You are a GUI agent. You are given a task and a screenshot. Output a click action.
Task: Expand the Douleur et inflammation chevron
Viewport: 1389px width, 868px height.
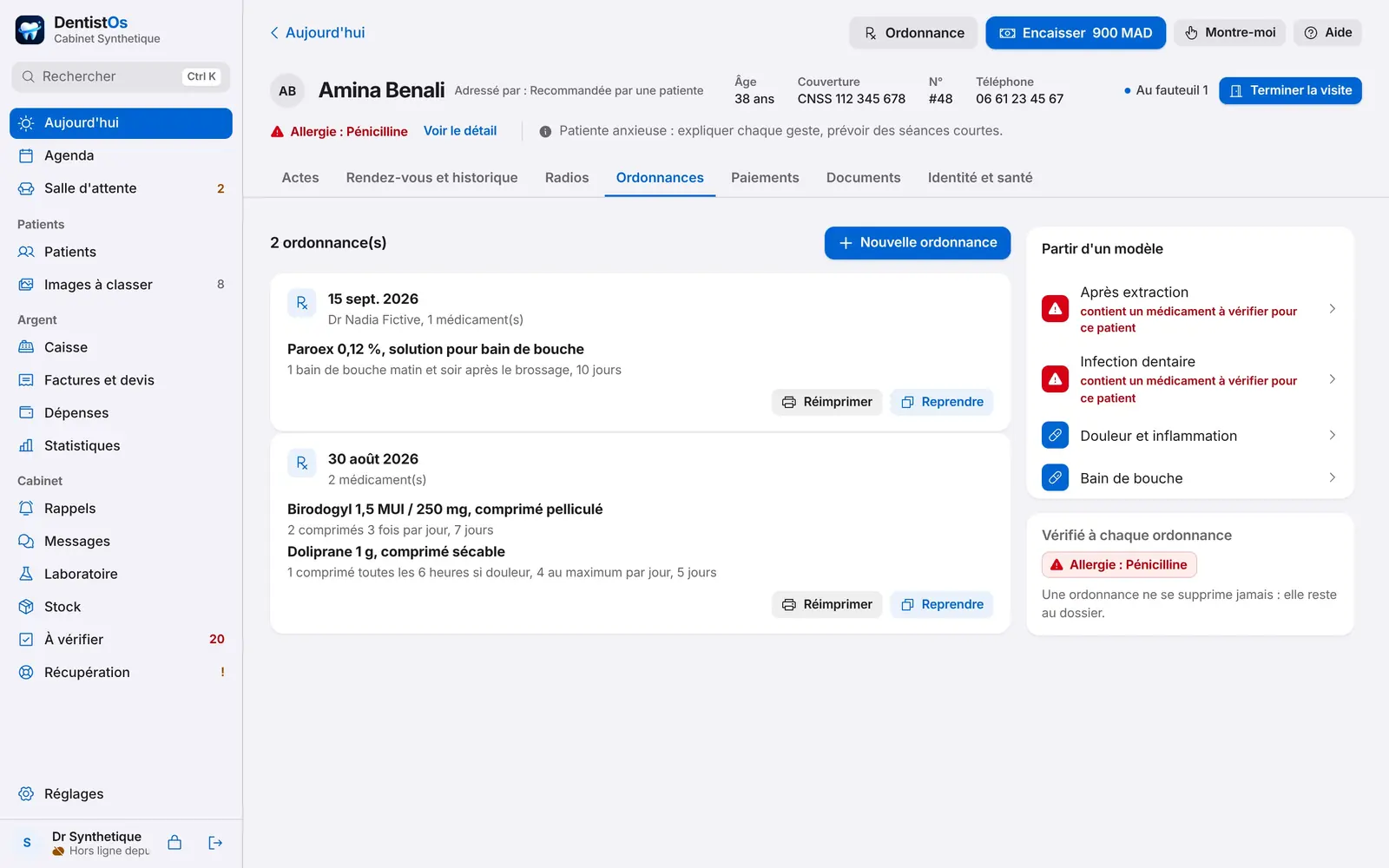[x=1332, y=436]
